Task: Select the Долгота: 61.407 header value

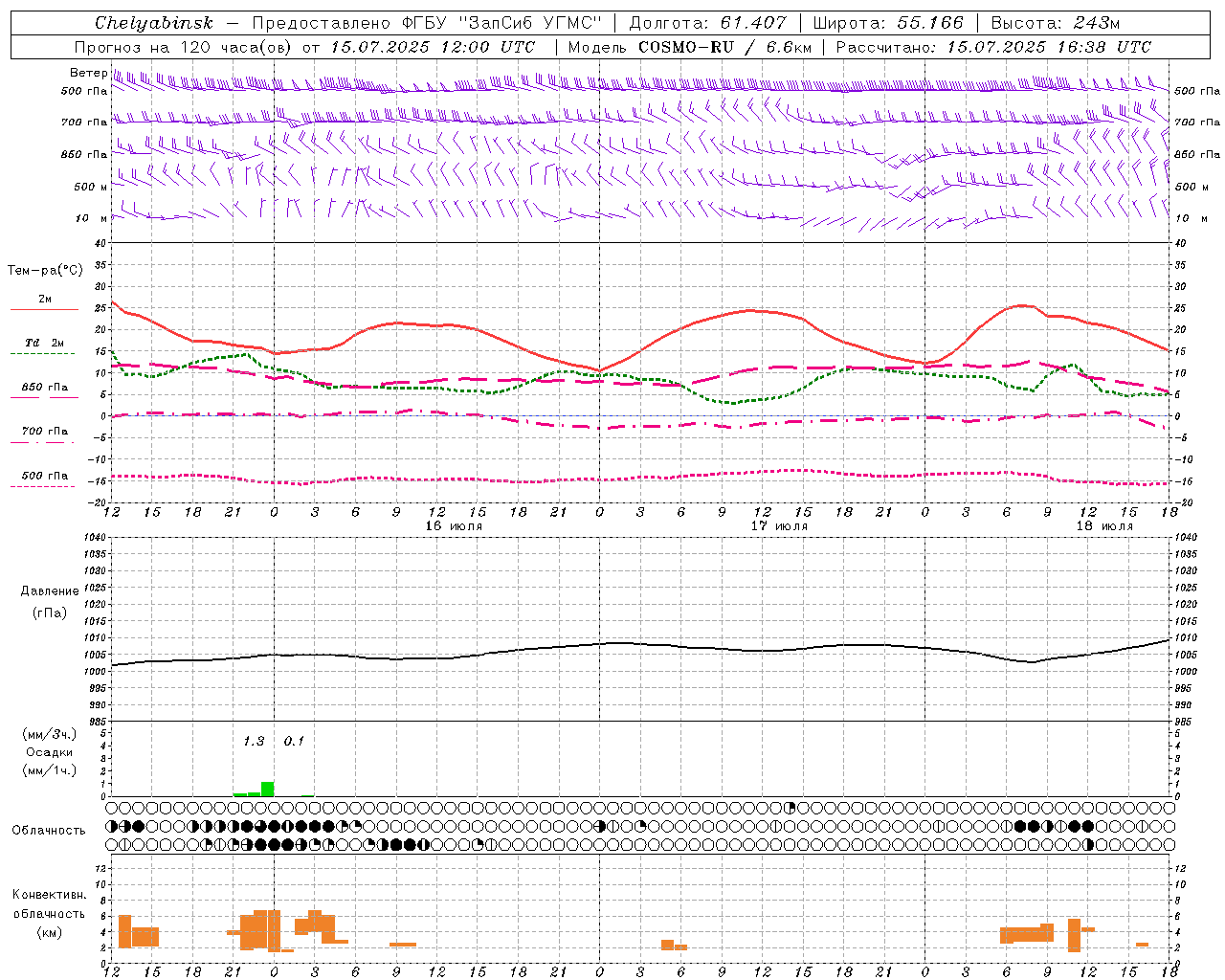Action: coord(707,23)
